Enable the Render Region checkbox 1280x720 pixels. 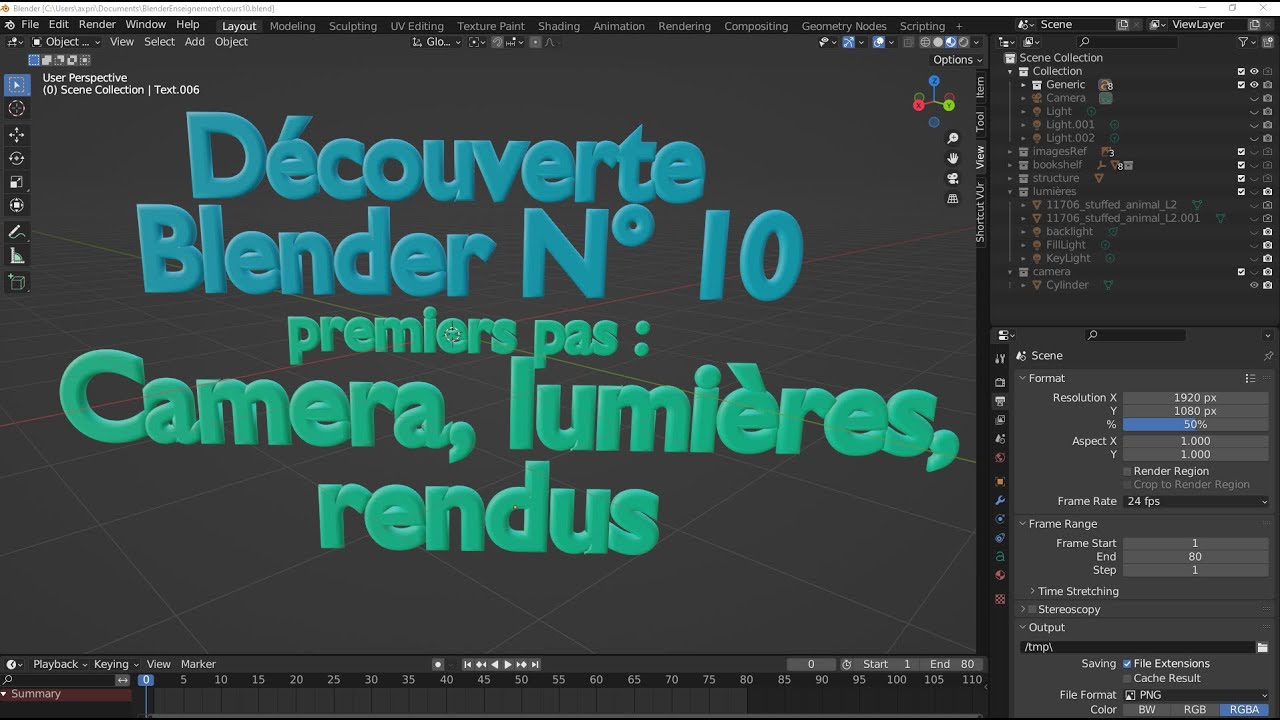coord(1127,471)
